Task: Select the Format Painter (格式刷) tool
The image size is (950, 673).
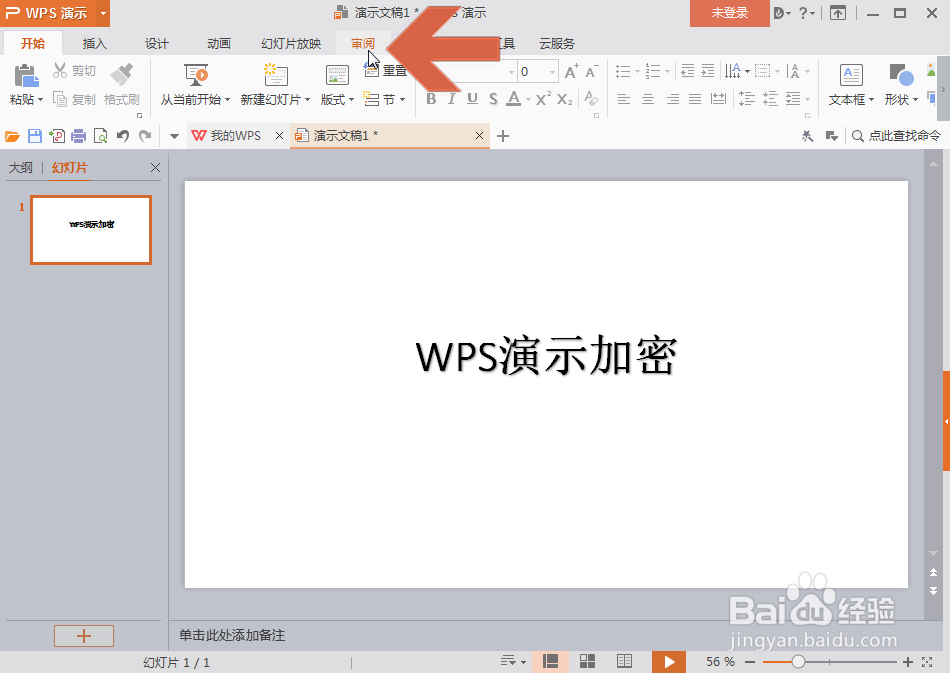Action: click(121, 85)
